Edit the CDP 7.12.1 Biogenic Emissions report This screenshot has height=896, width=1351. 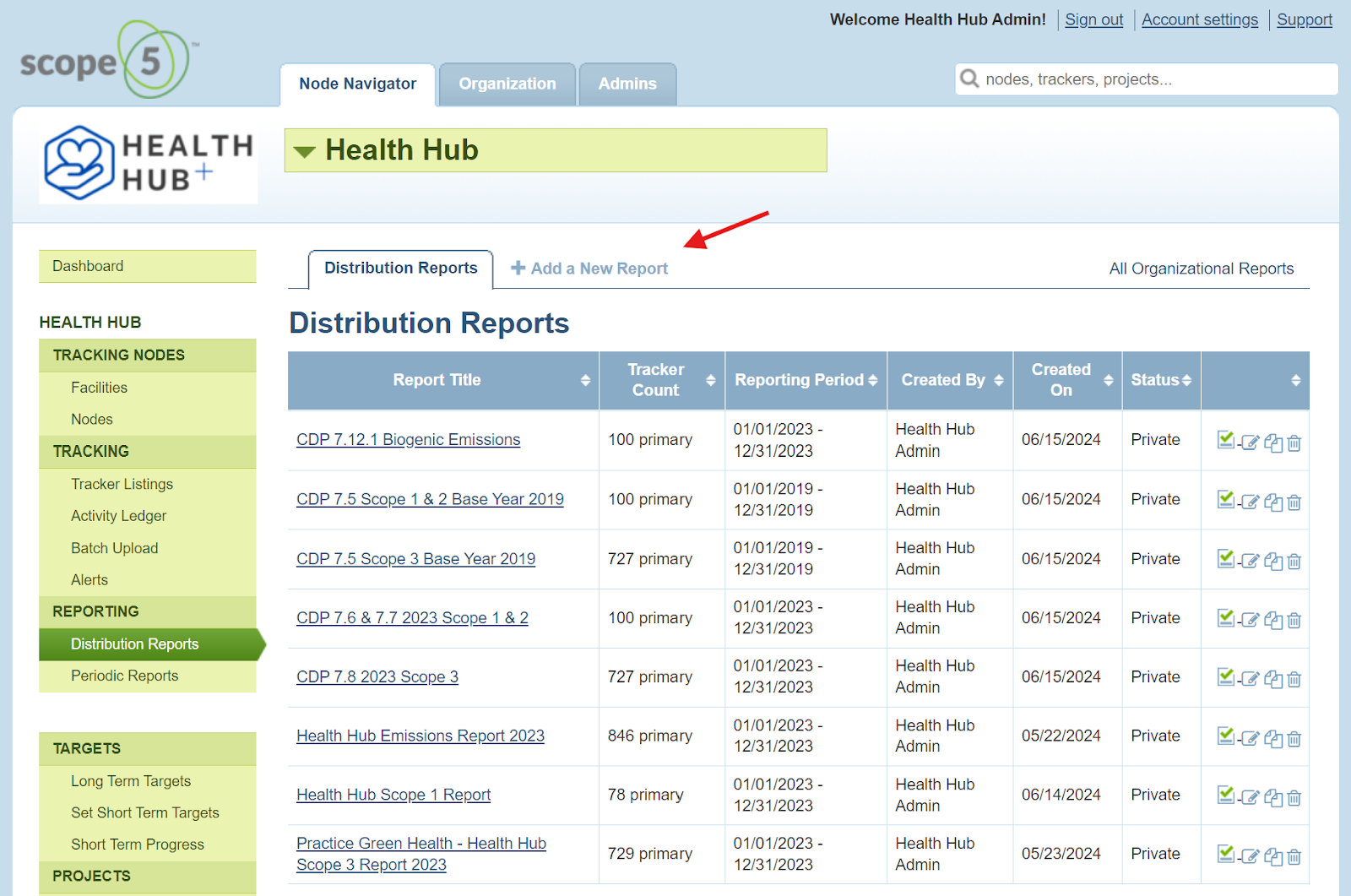pos(1250,443)
